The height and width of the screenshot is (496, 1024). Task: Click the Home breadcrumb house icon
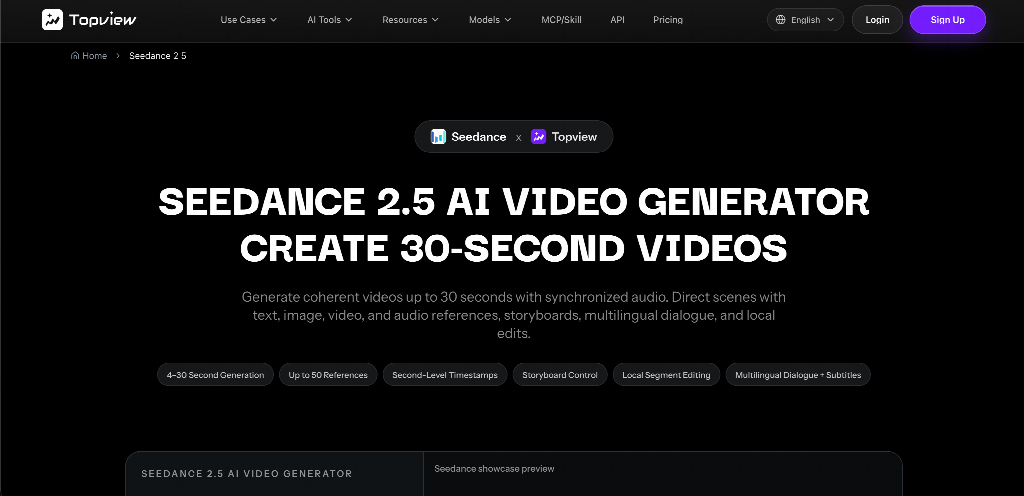point(75,55)
